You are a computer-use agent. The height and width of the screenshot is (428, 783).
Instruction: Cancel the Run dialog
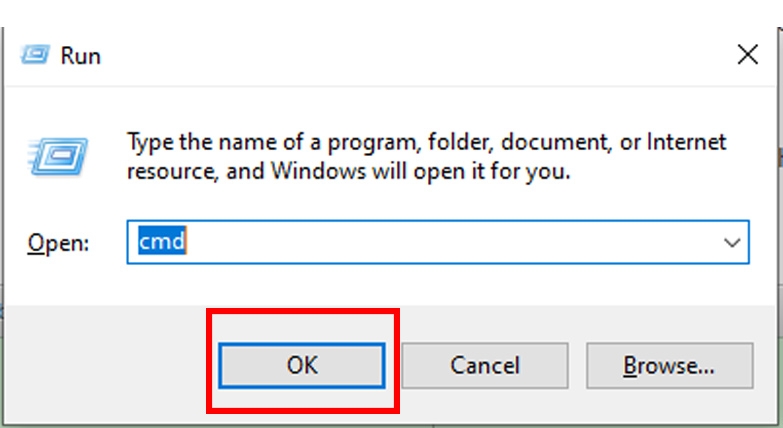(484, 366)
